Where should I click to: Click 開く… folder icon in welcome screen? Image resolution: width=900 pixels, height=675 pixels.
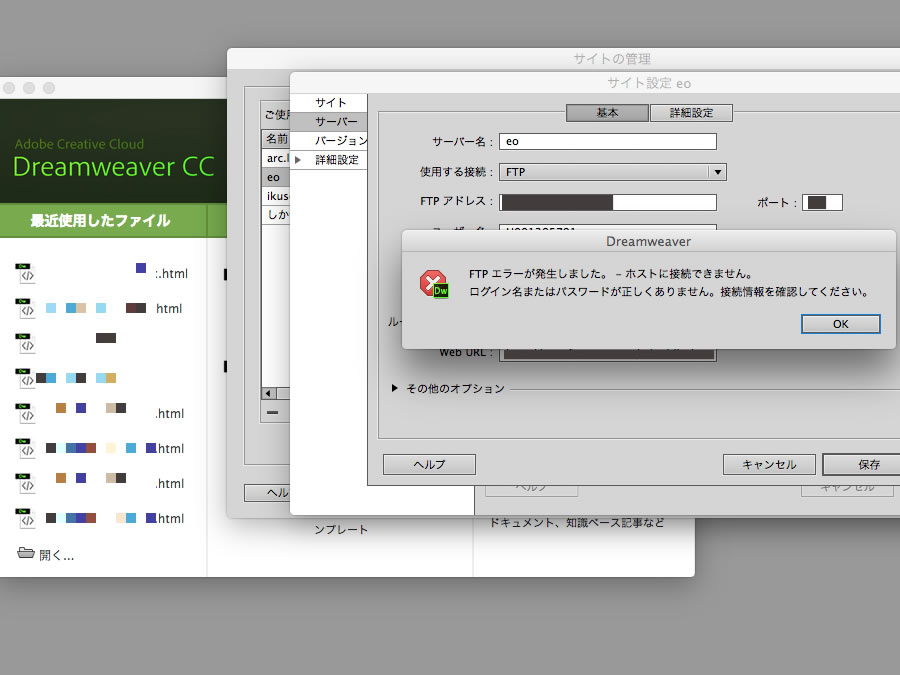click(x=25, y=553)
